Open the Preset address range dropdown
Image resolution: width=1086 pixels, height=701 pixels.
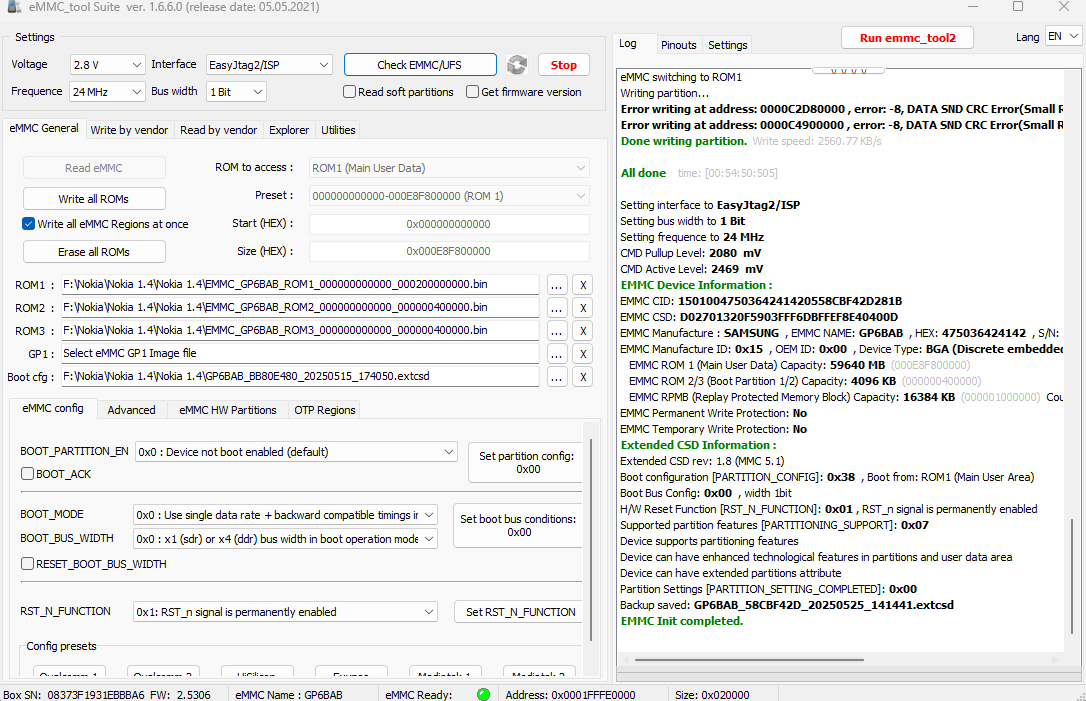point(449,196)
